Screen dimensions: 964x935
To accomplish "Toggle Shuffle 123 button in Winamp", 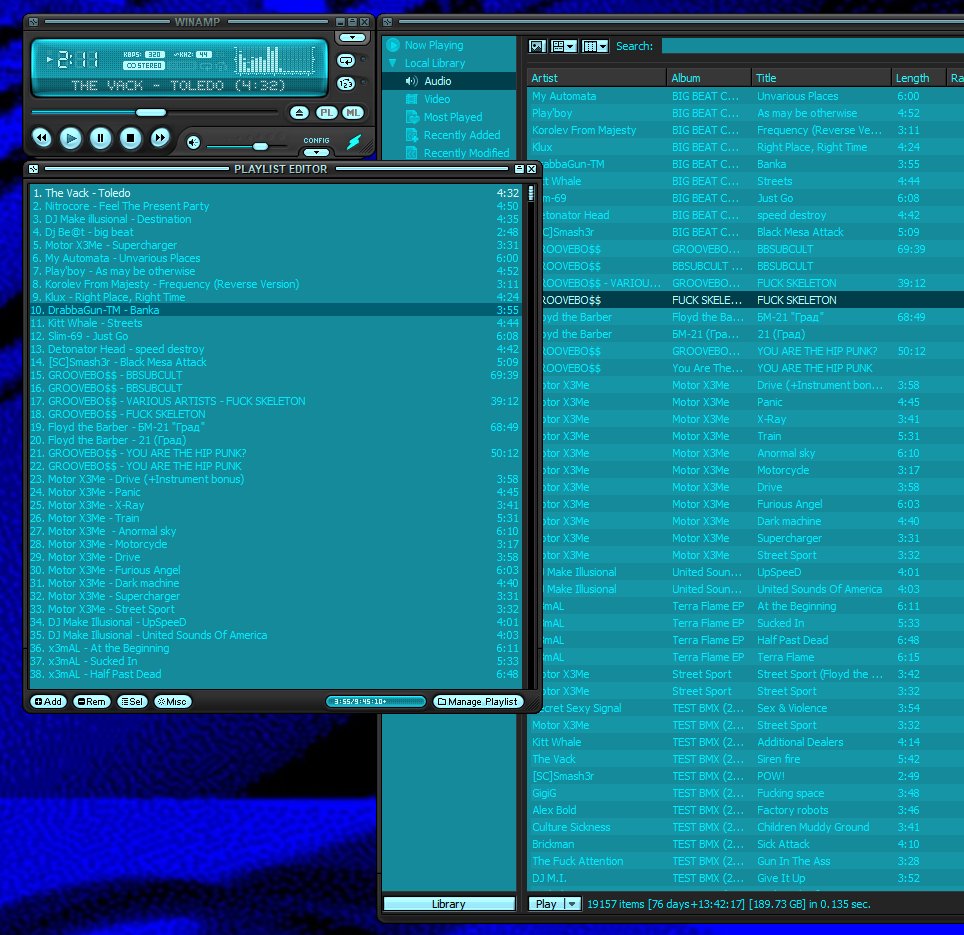I will (346, 84).
